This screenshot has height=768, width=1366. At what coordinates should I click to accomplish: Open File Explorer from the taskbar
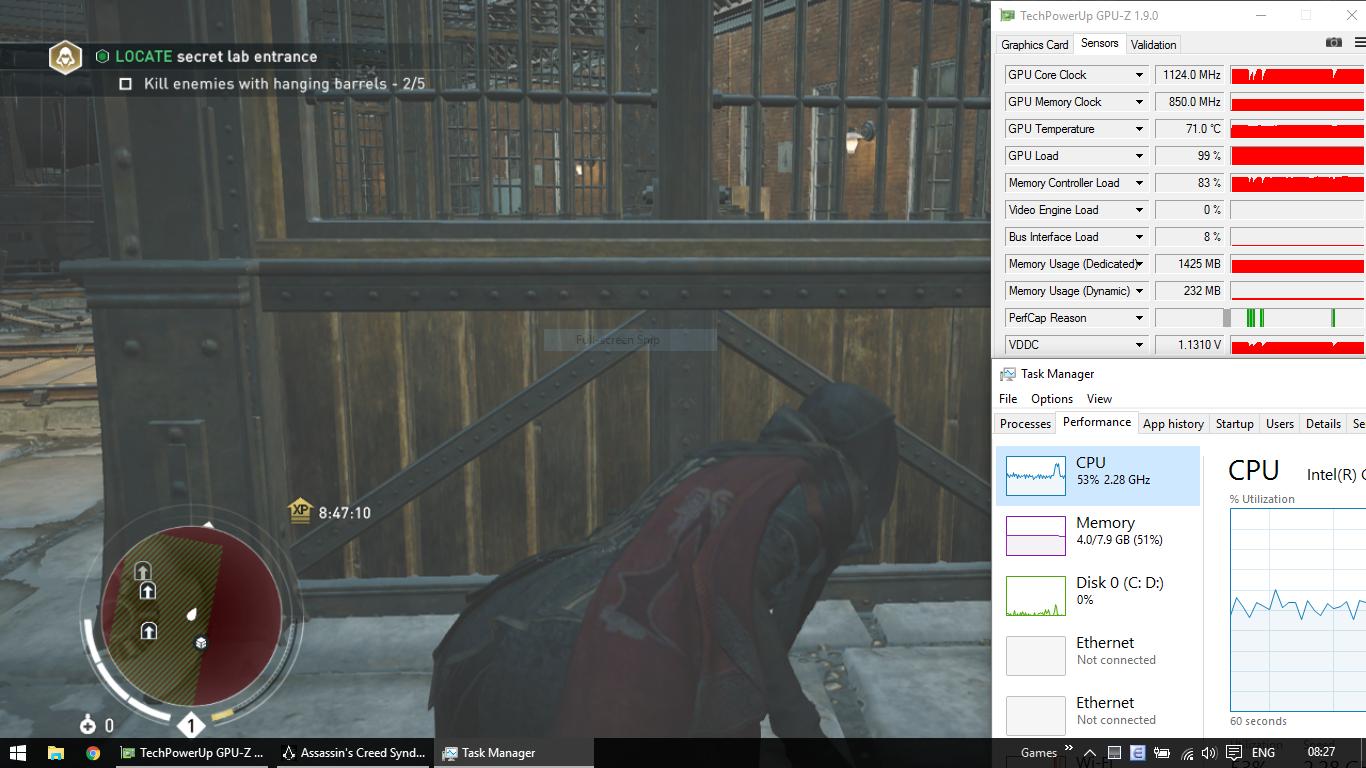56,753
